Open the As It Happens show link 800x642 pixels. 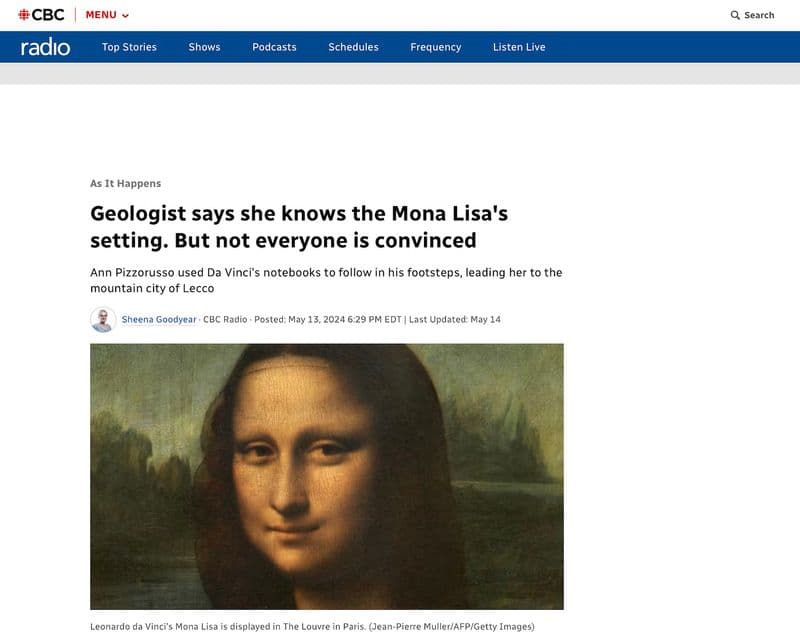coord(125,184)
